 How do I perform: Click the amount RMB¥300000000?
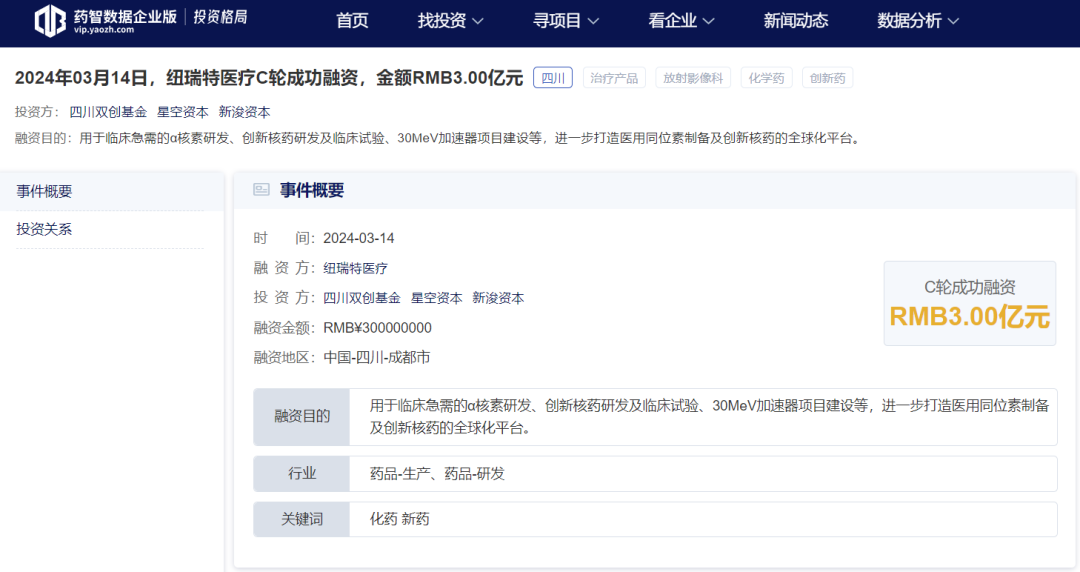[377, 328]
